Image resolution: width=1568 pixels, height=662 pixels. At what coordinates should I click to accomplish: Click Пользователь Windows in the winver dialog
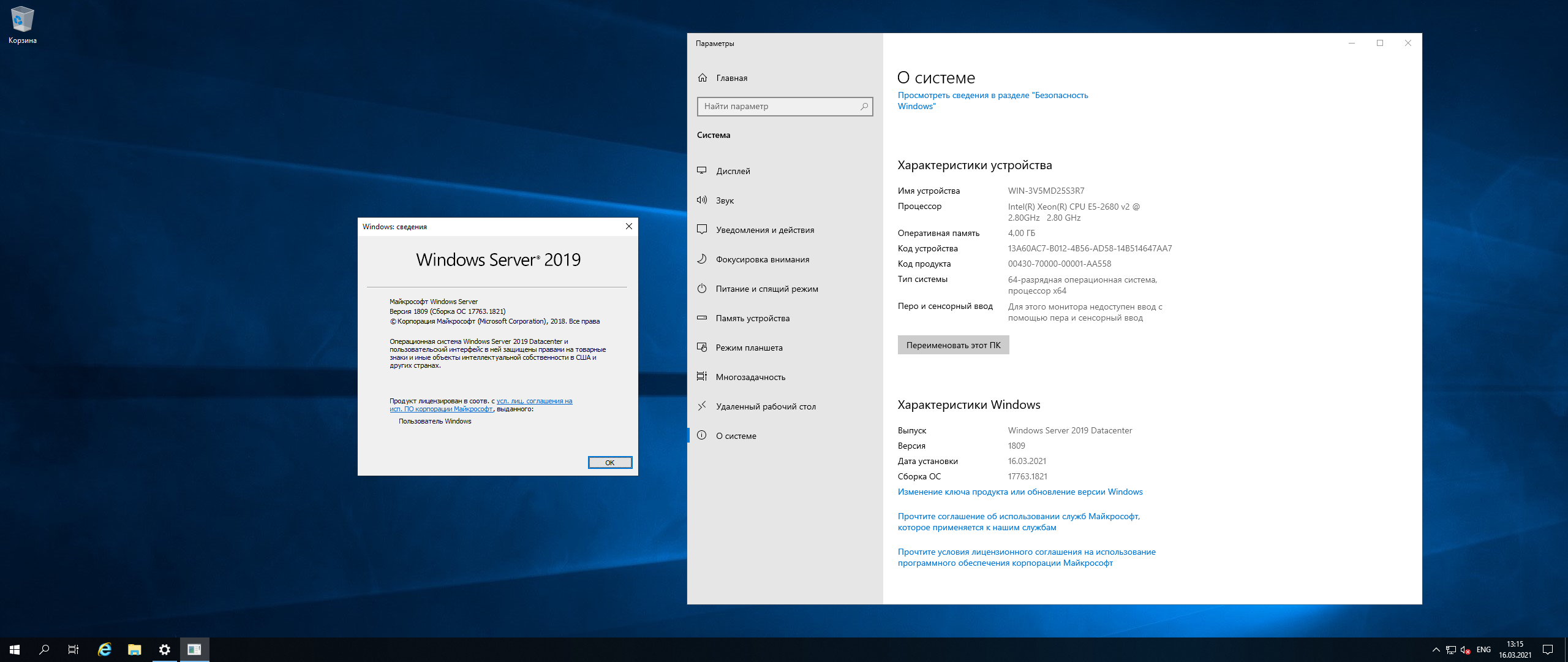click(x=435, y=422)
